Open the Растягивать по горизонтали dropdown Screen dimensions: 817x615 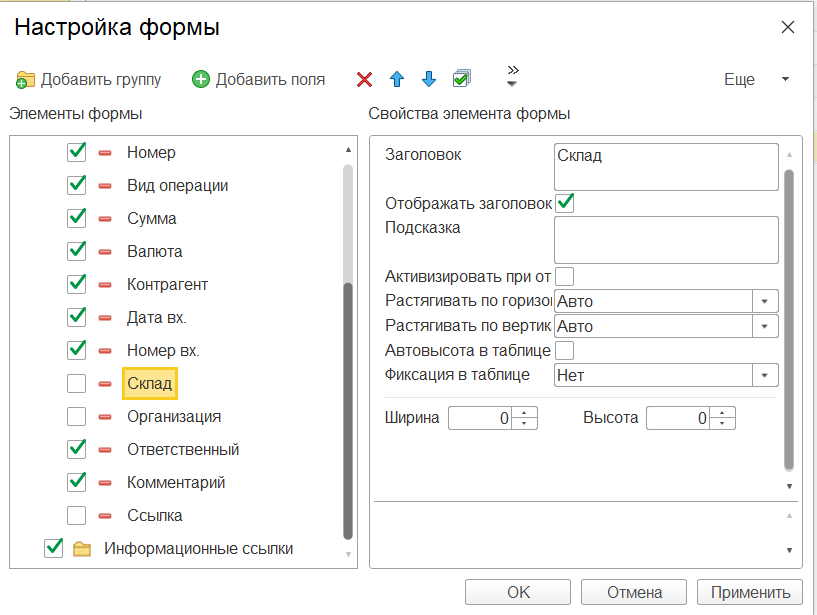[767, 301]
